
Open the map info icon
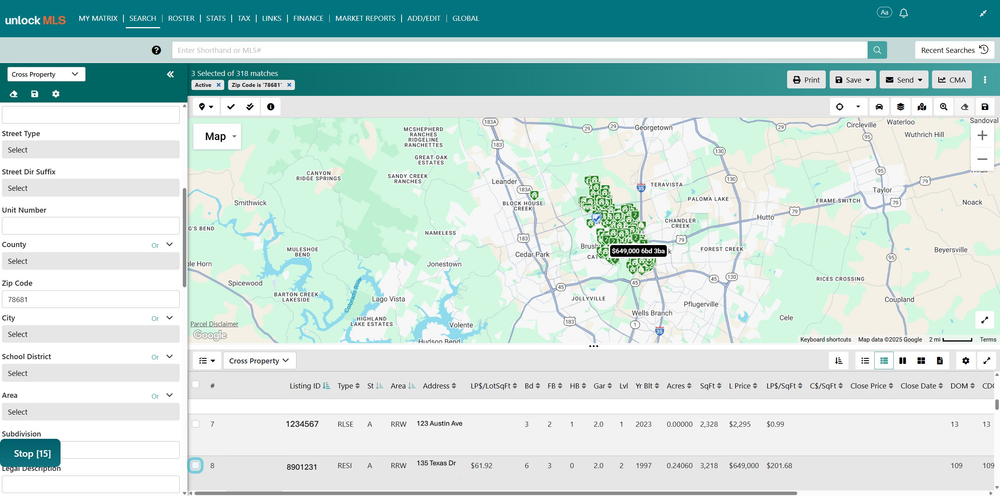tap(270, 106)
